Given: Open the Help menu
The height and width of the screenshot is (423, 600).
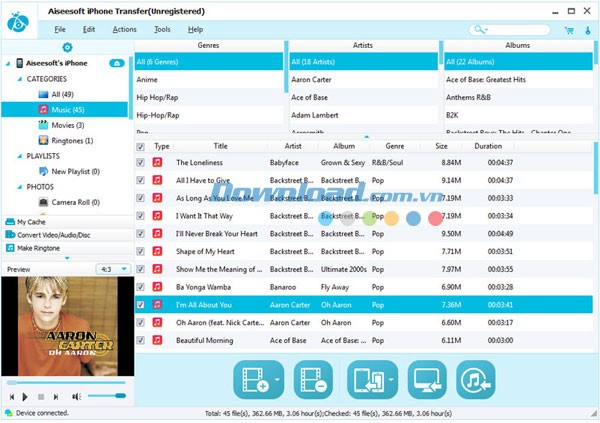Looking at the screenshot, I should [x=195, y=29].
